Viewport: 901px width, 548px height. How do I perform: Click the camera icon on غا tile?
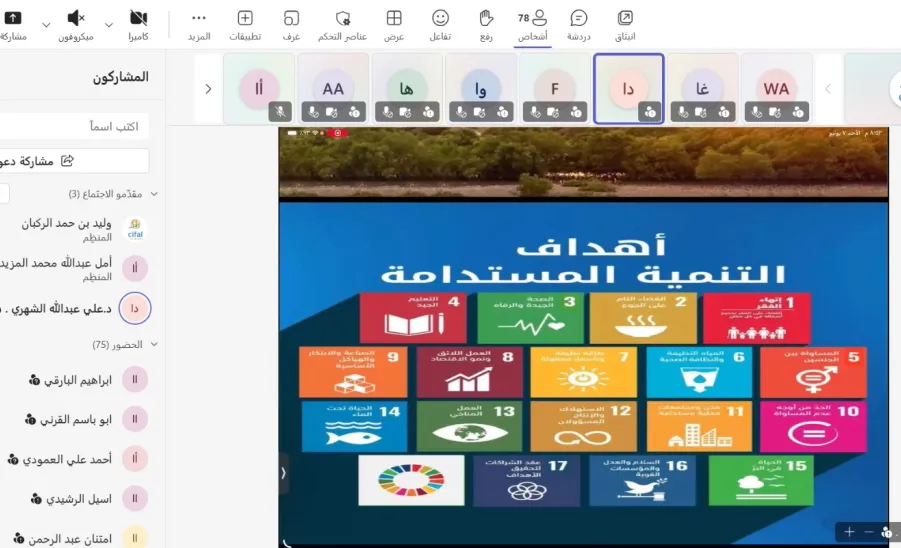(x=701, y=113)
